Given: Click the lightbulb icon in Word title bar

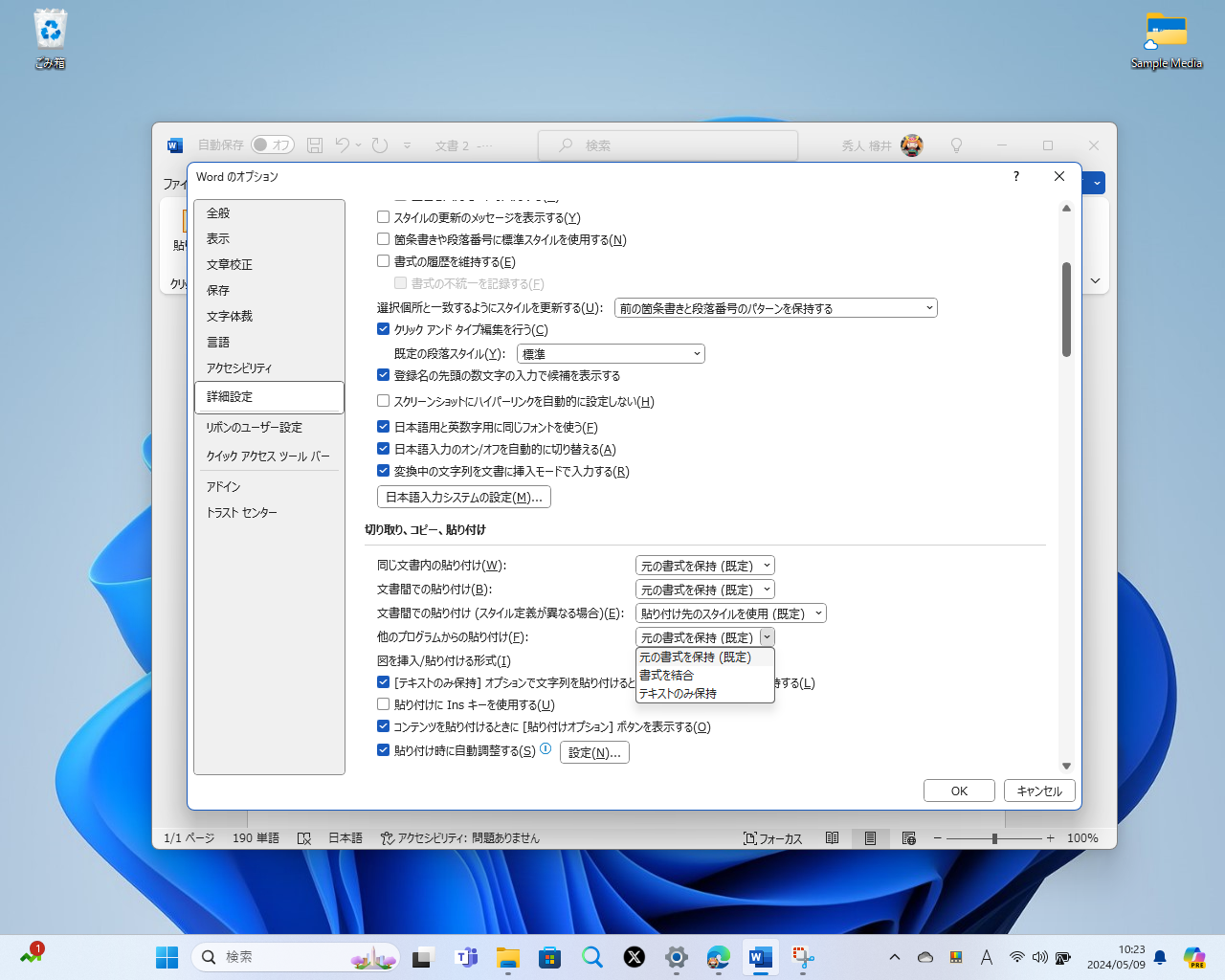Looking at the screenshot, I should (956, 145).
